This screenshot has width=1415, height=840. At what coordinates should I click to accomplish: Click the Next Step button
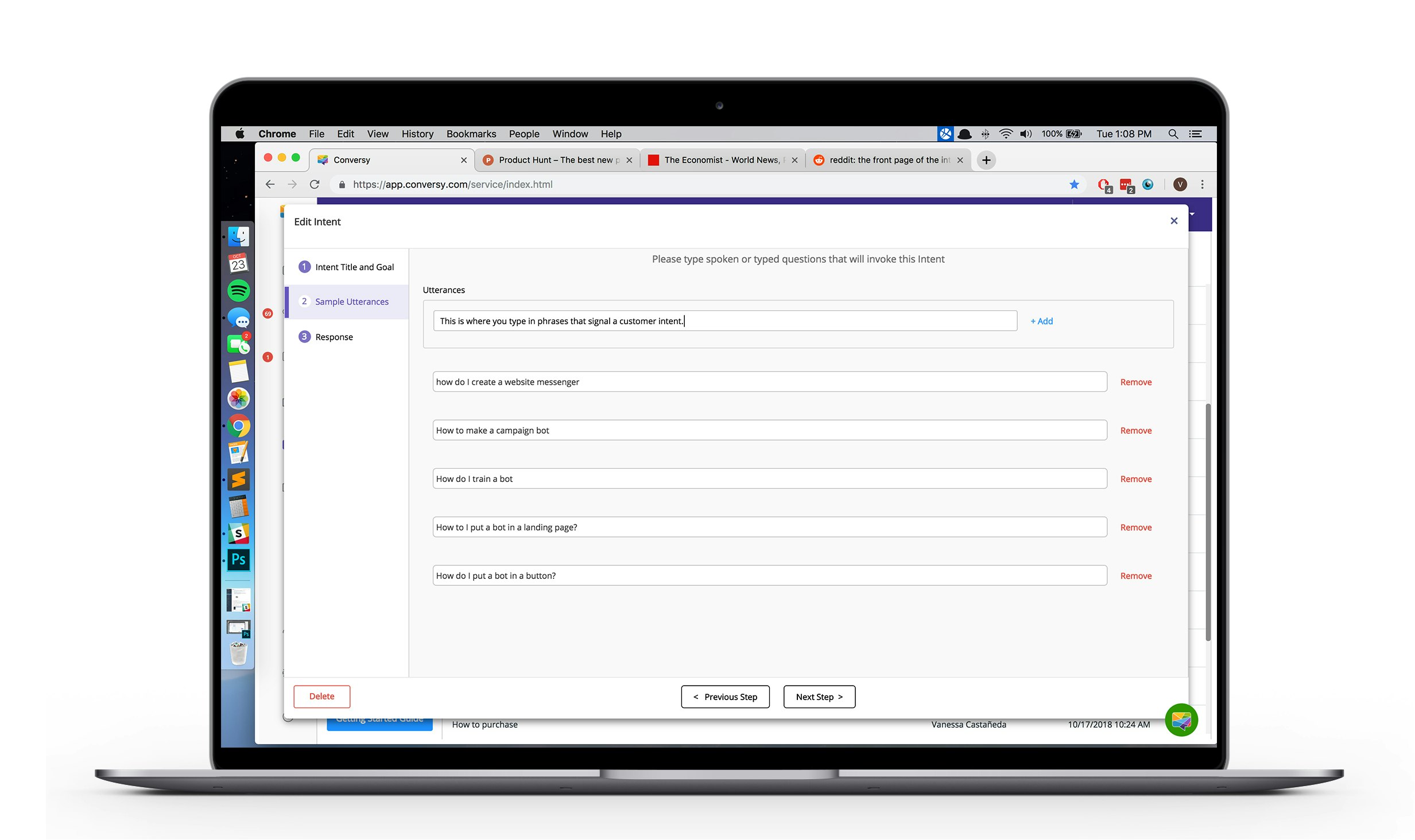tap(819, 697)
